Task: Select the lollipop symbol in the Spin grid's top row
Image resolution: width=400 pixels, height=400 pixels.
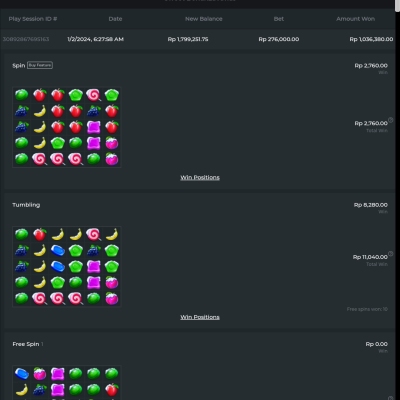Action: pyautogui.click(x=93, y=95)
